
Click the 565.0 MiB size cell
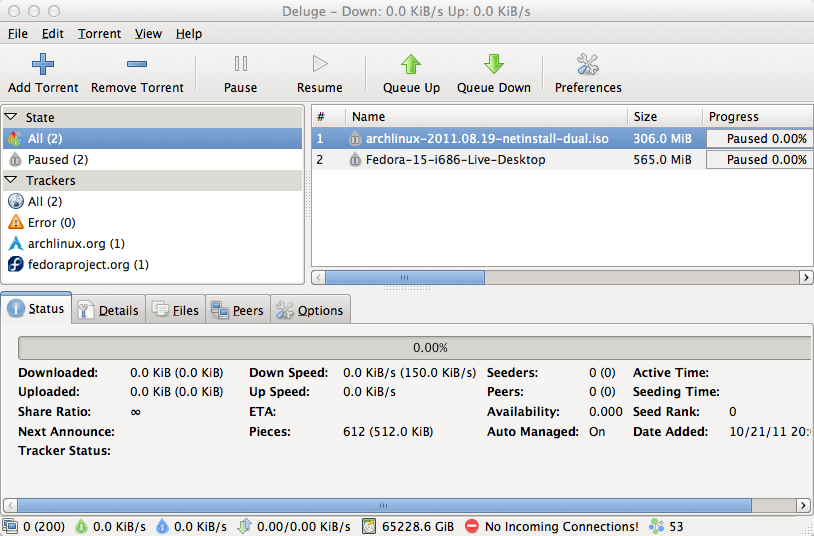pyautogui.click(x=662, y=159)
